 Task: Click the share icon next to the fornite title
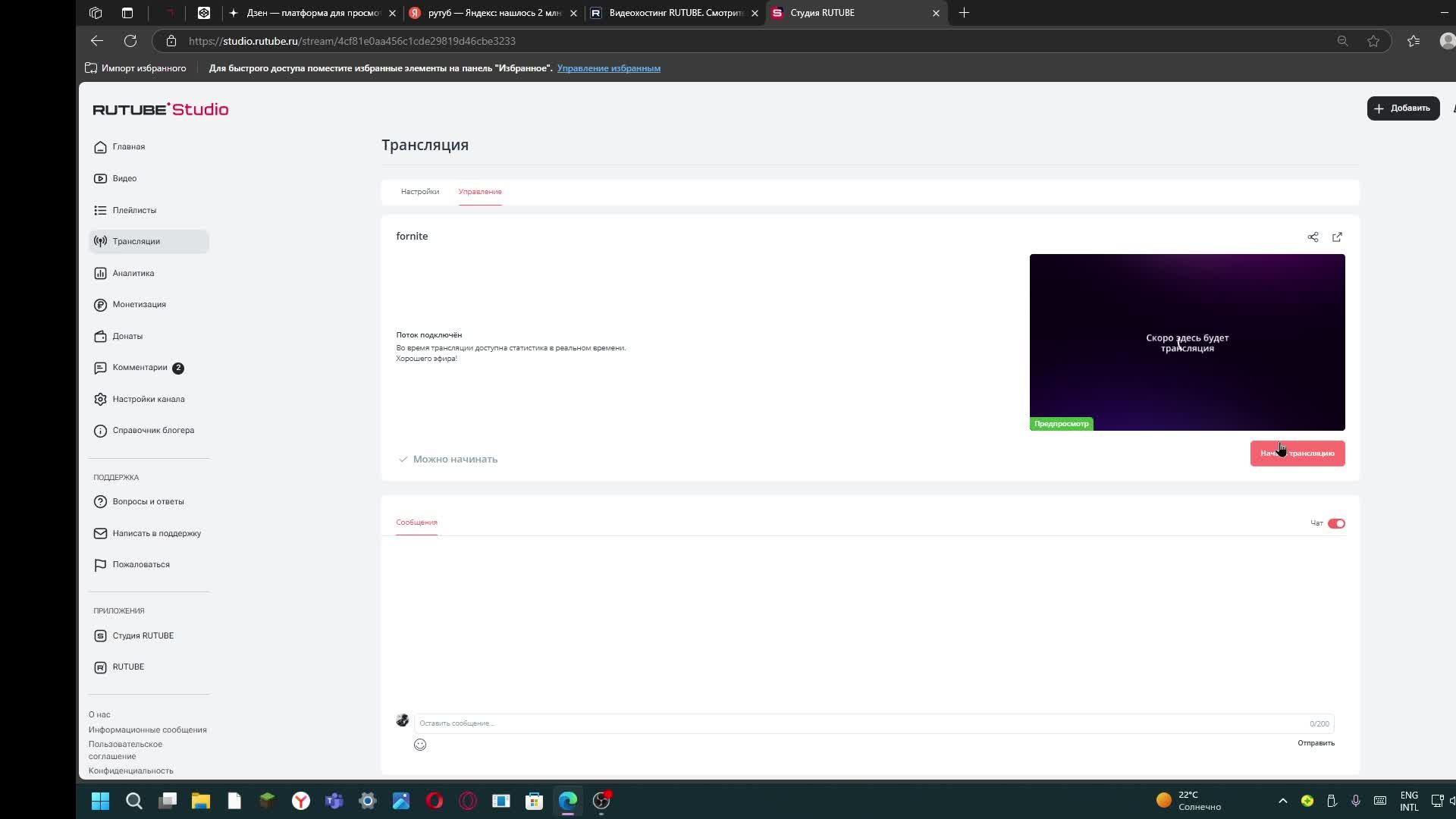(1313, 237)
